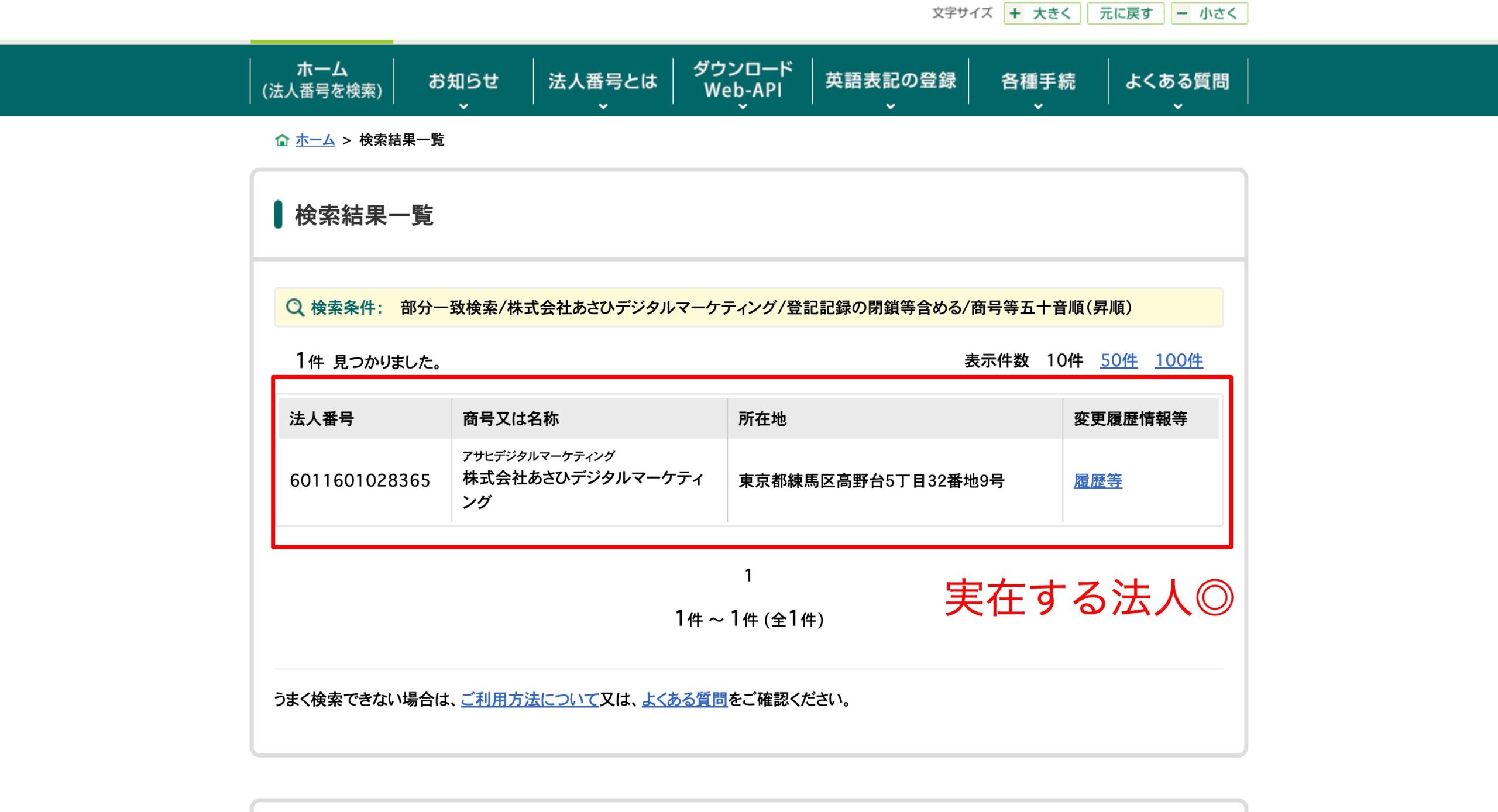
Task: Expand chevron under 英語表記の登録
Action: [891, 106]
